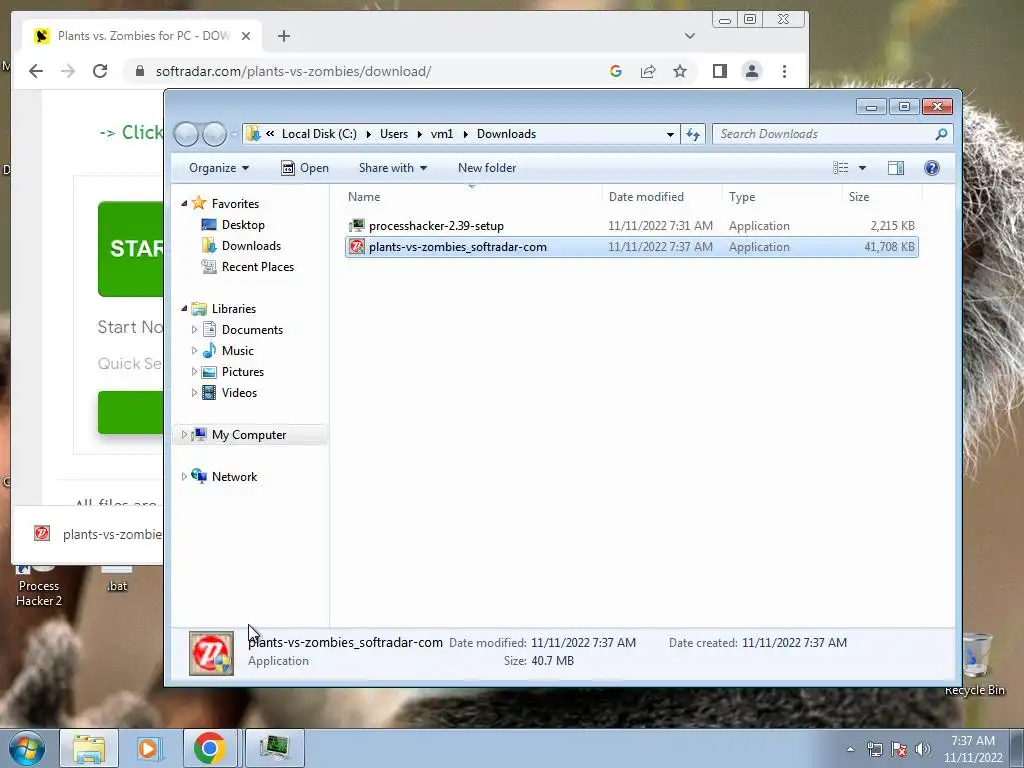Viewport: 1024px width, 768px height.
Task: Collapse the Libraries group
Action: (184, 309)
